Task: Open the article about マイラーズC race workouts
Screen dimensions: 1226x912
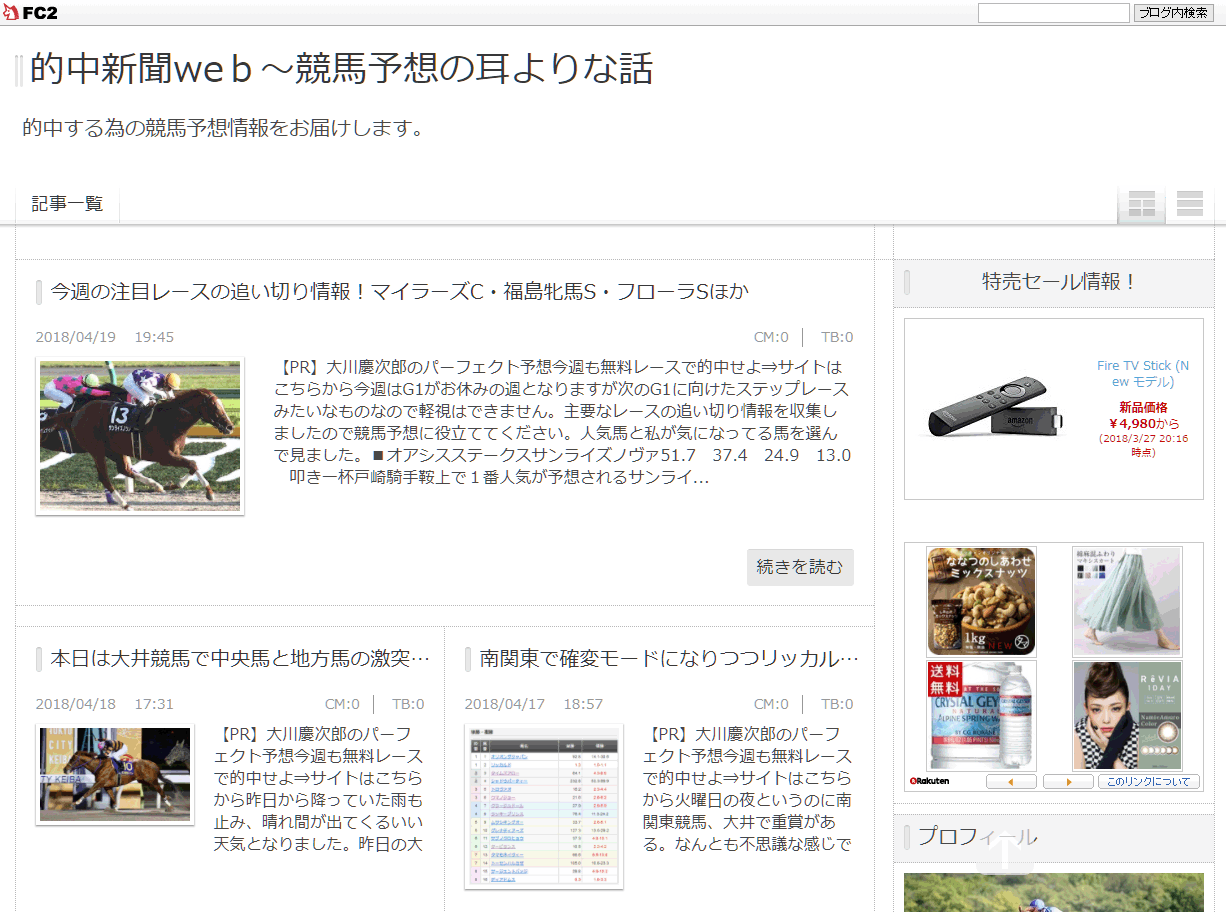Action: pos(402,290)
